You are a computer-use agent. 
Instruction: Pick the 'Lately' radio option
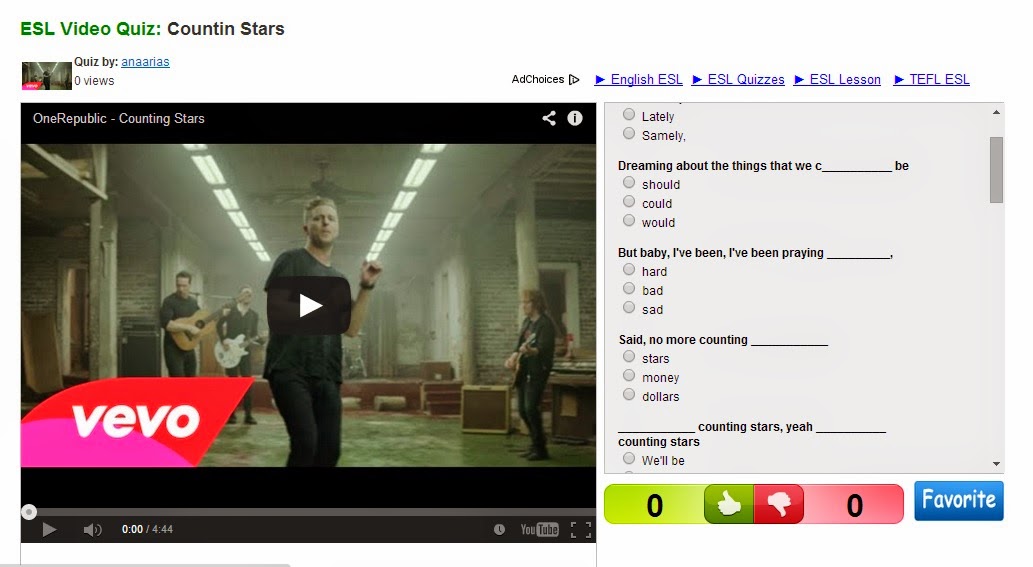pos(629,115)
